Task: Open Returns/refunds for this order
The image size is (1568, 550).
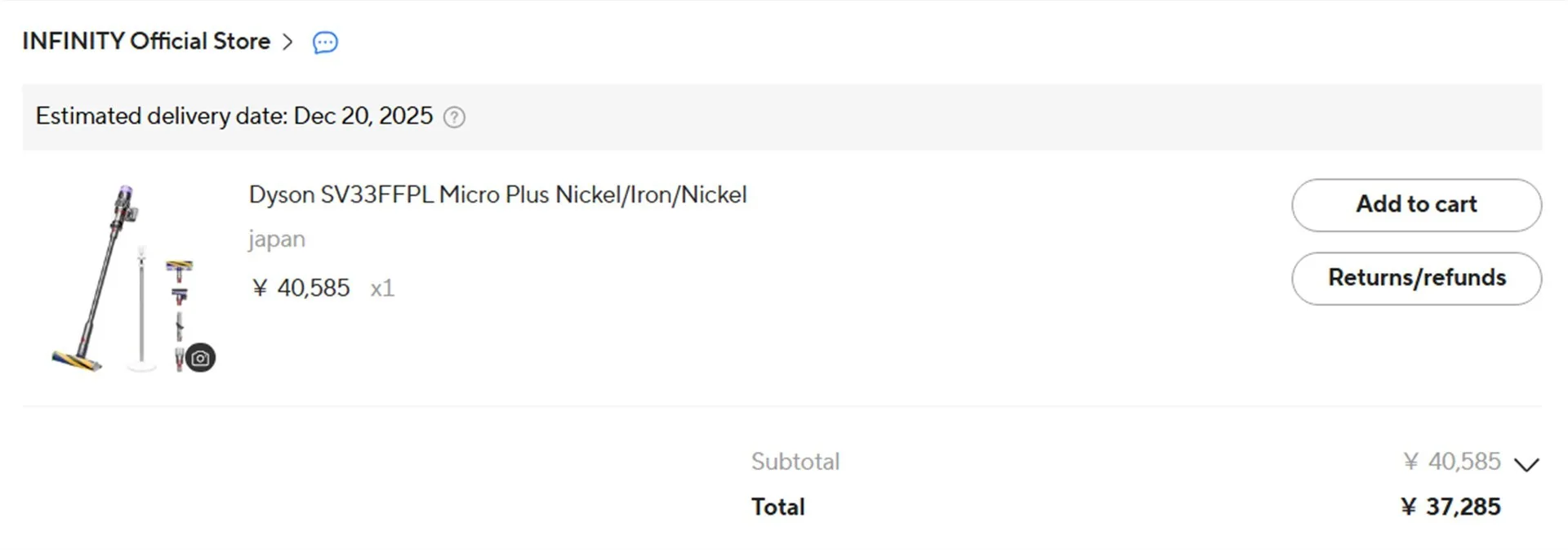Action: 1416,279
